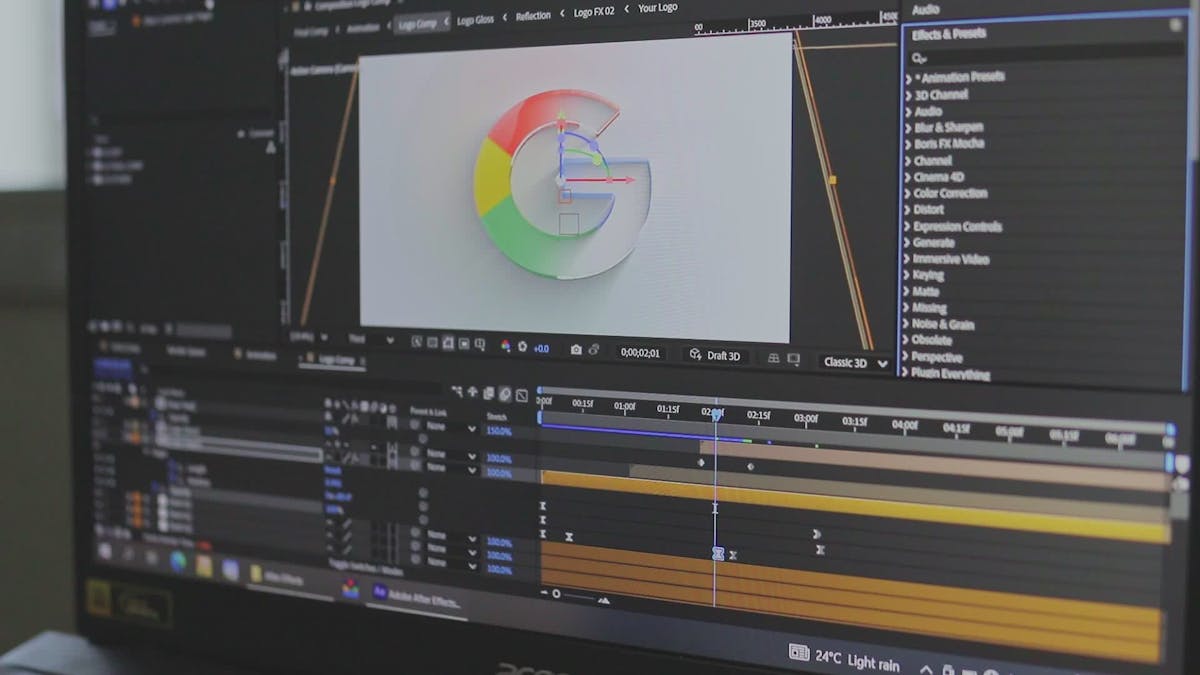Screen dimensions: 1200x675
Task: Expand the Animation Presets folder
Action: 957,77
